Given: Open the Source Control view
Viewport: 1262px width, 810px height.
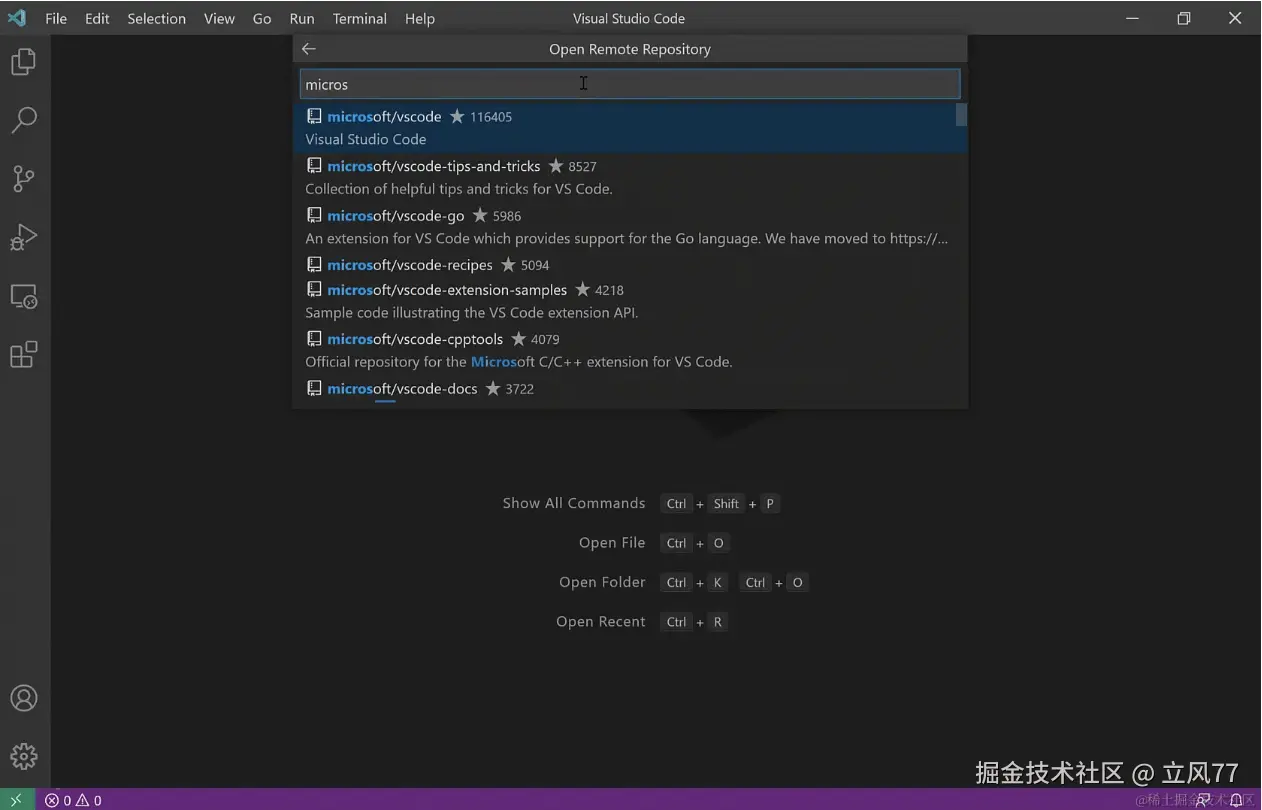Looking at the screenshot, I should pyautogui.click(x=24, y=179).
